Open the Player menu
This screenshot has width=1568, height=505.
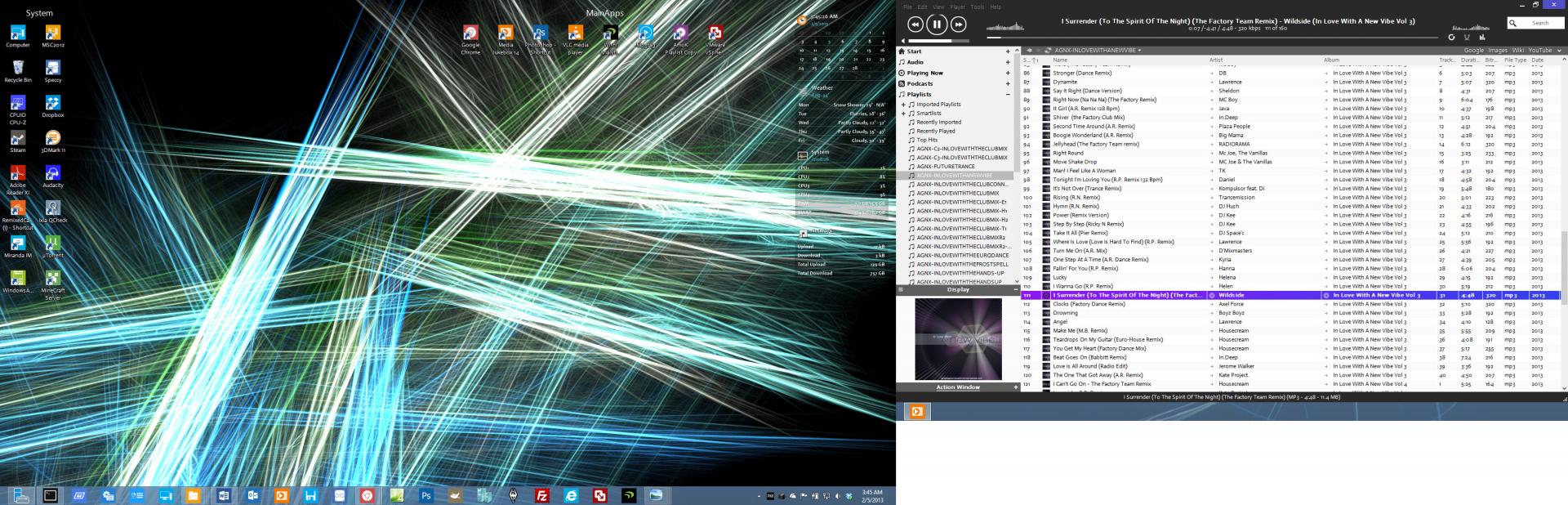(x=957, y=7)
